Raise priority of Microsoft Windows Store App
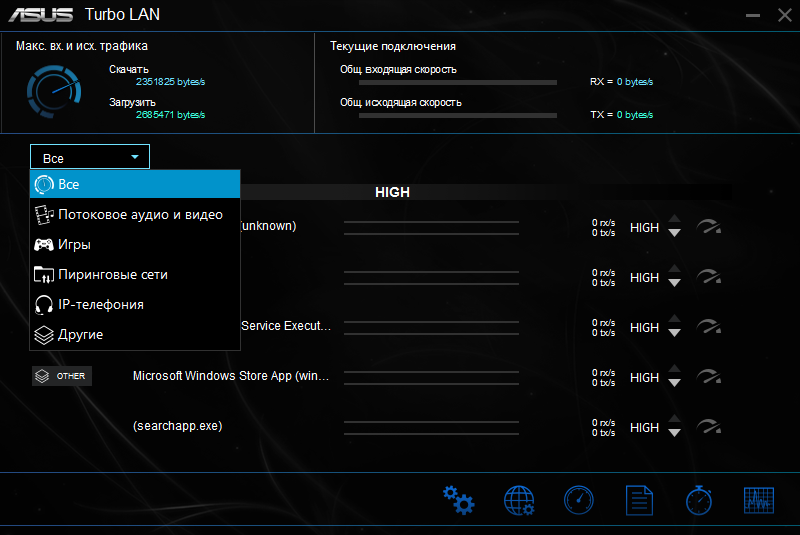 pos(674,369)
